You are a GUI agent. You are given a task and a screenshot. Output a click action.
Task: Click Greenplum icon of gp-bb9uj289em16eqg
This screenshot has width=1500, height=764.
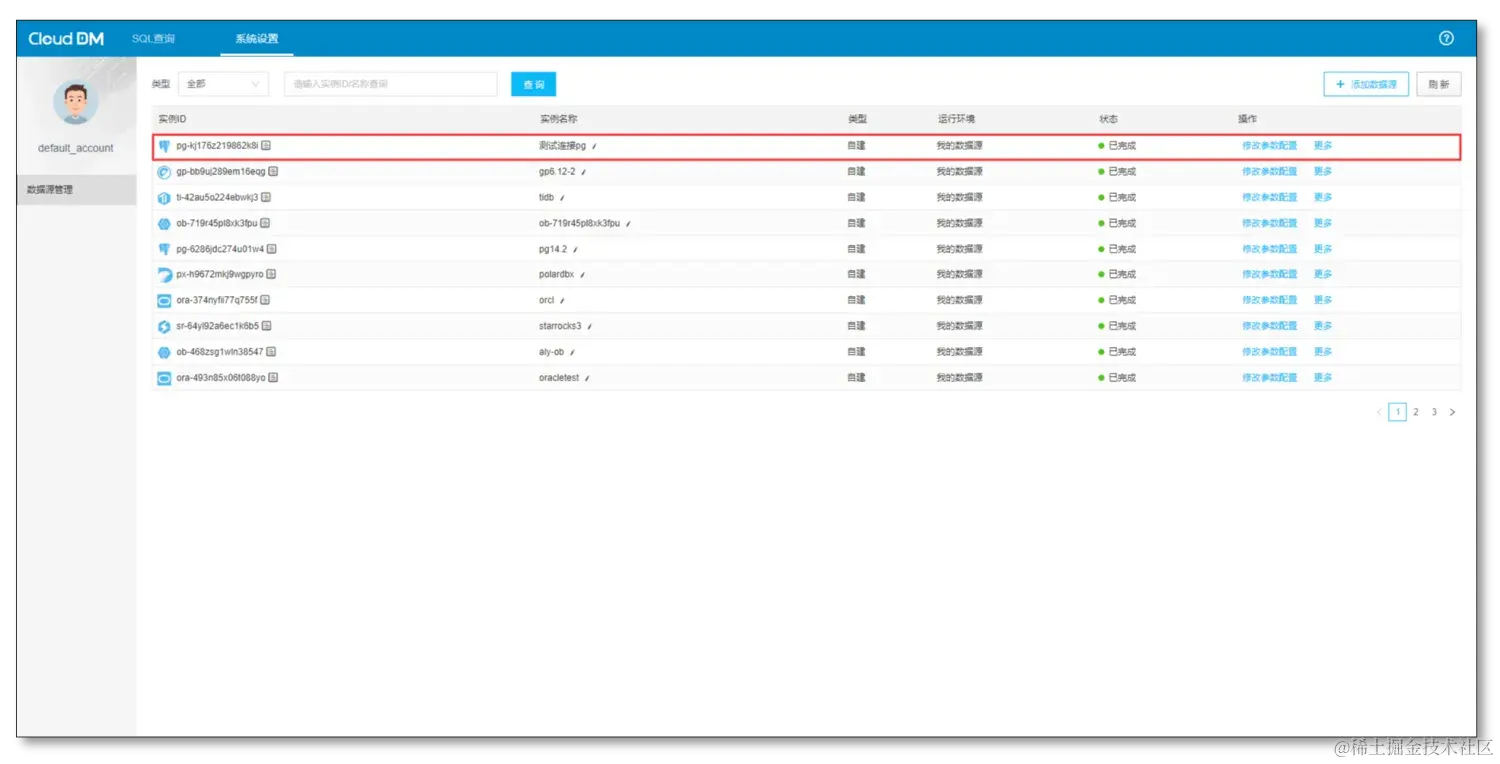[x=164, y=172]
